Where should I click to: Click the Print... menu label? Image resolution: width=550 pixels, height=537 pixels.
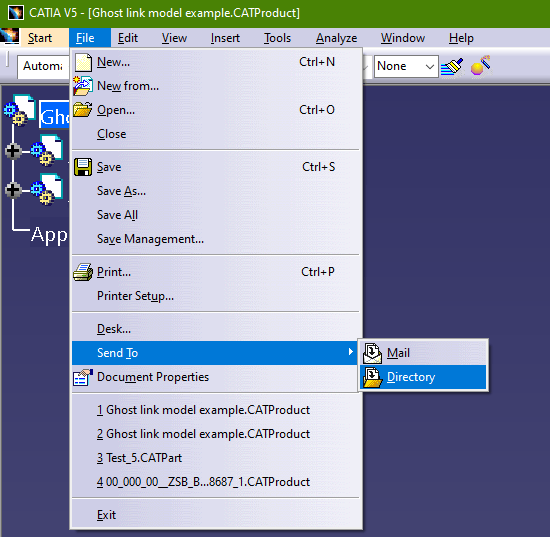point(114,272)
